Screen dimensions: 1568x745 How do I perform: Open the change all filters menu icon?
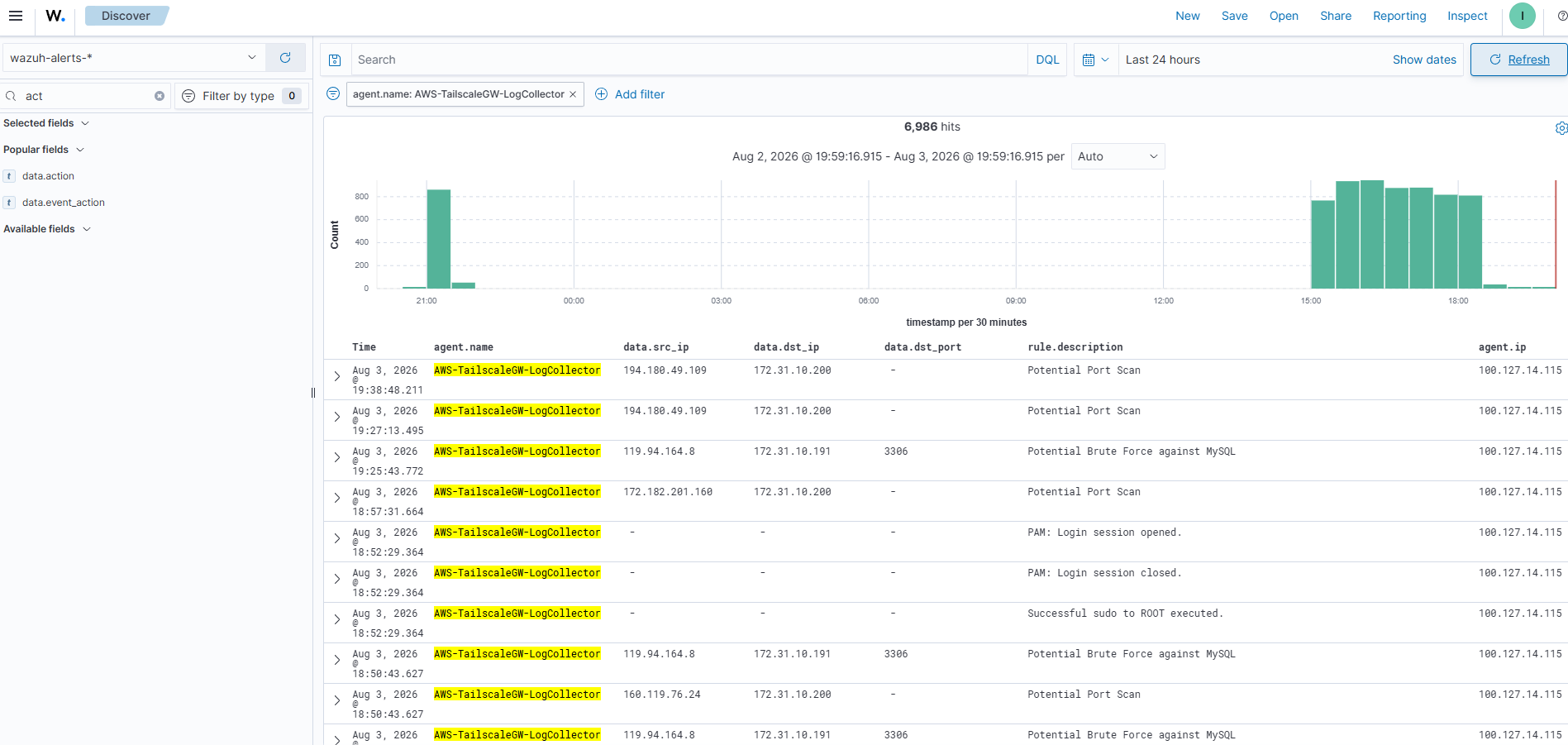(333, 93)
